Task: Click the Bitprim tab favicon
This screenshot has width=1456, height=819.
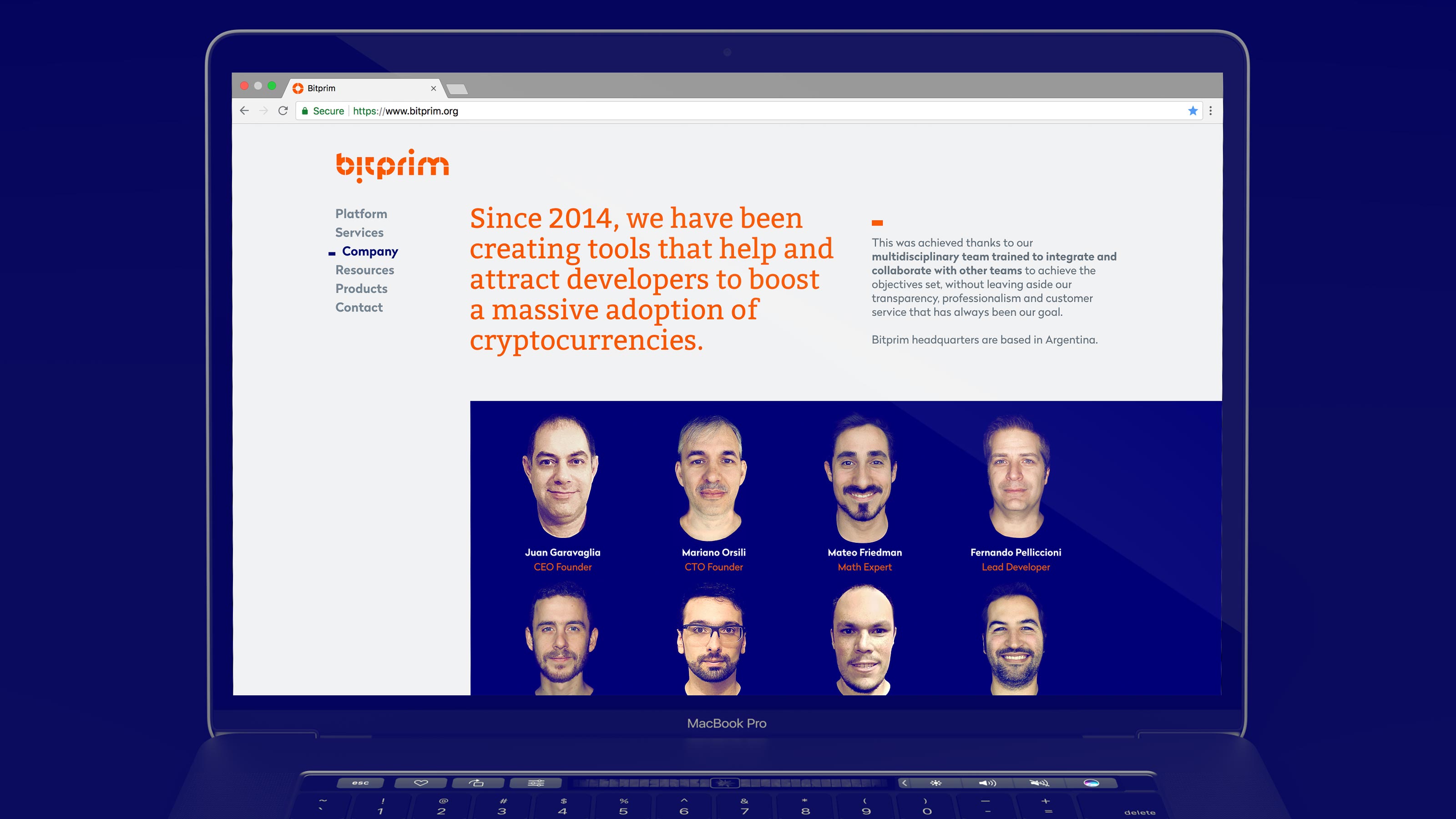Action: (x=298, y=88)
